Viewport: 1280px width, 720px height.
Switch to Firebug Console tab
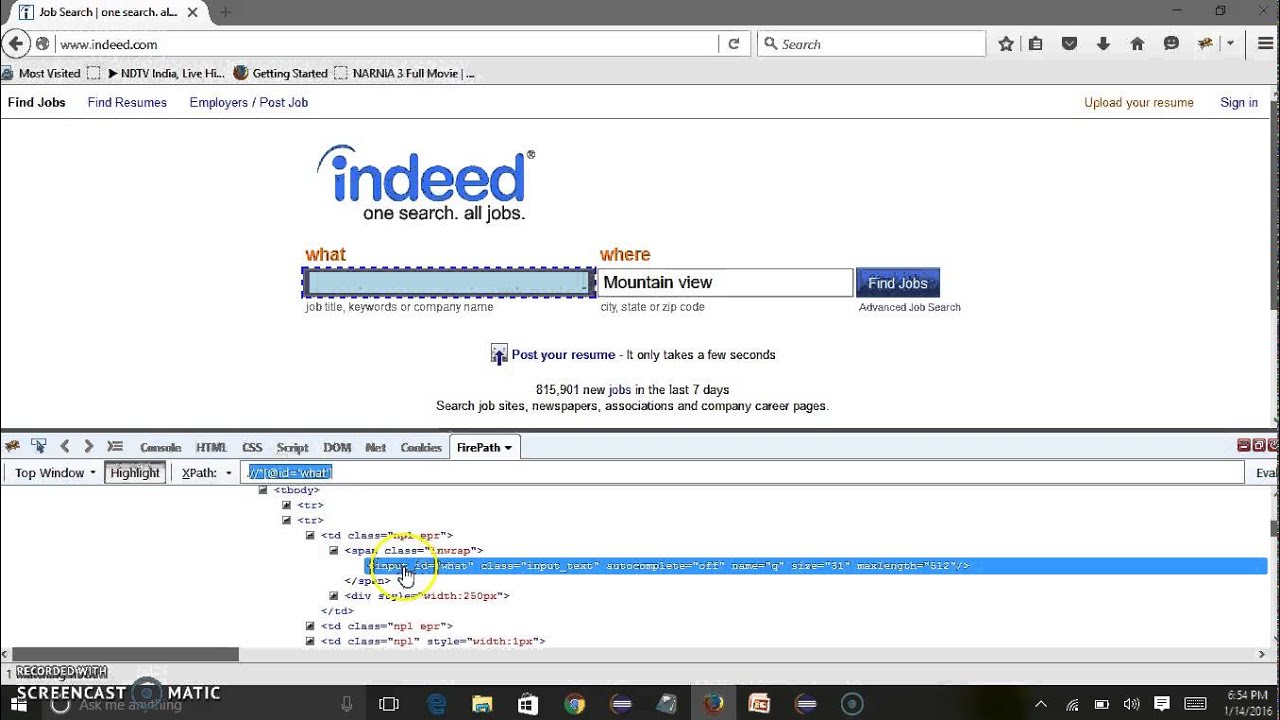pos(160,448)
